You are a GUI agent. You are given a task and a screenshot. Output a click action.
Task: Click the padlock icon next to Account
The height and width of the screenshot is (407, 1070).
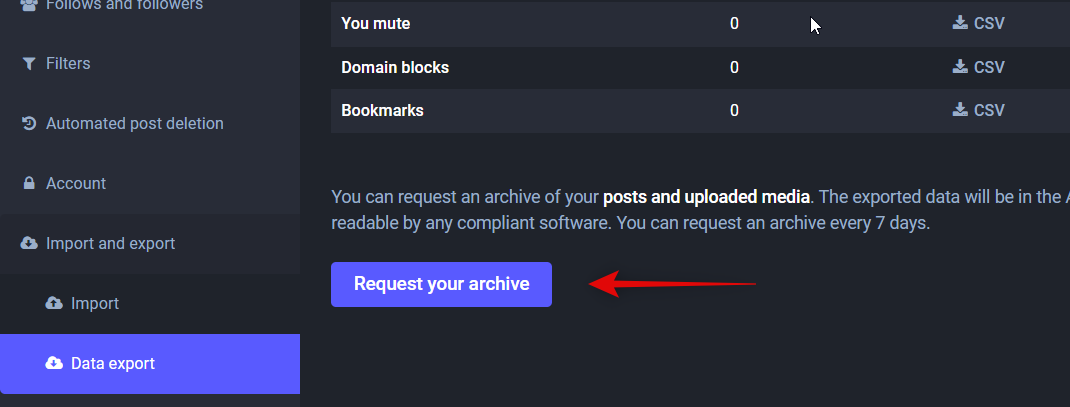point(28,184)
